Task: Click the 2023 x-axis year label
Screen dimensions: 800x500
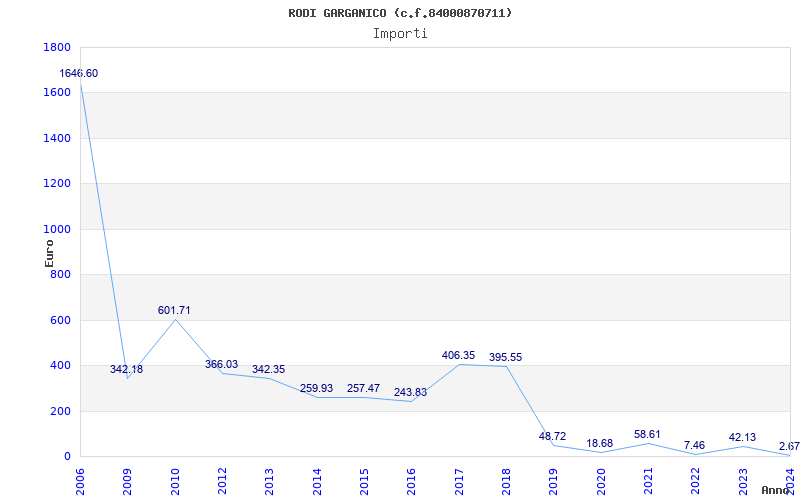Action: point(743,482)
